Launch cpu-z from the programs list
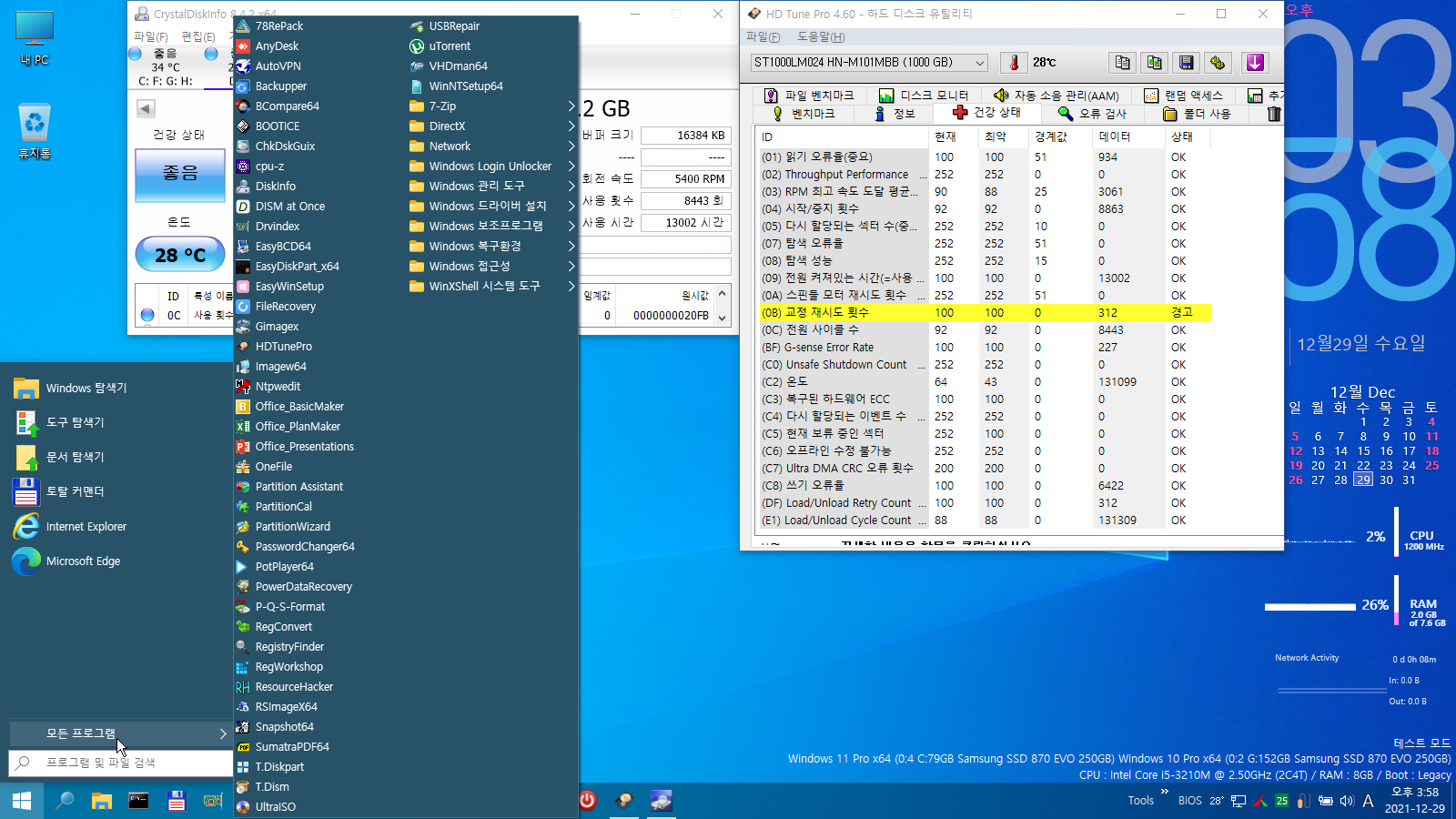 point(269,167)
